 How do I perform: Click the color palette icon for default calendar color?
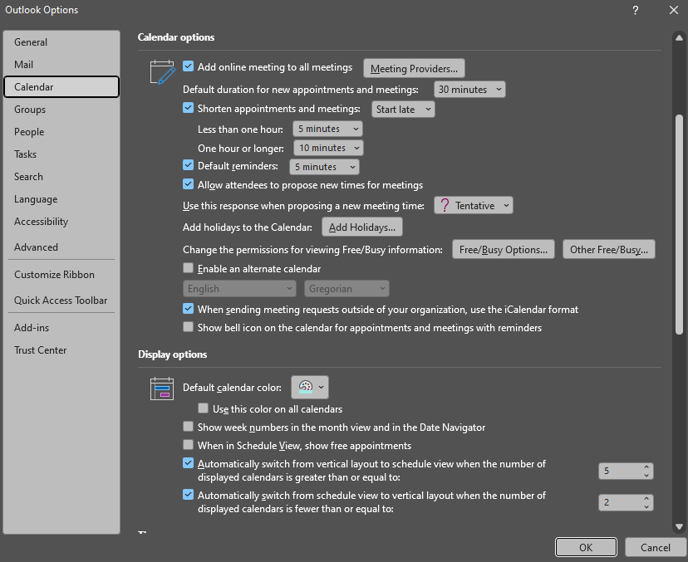[305, 387]
